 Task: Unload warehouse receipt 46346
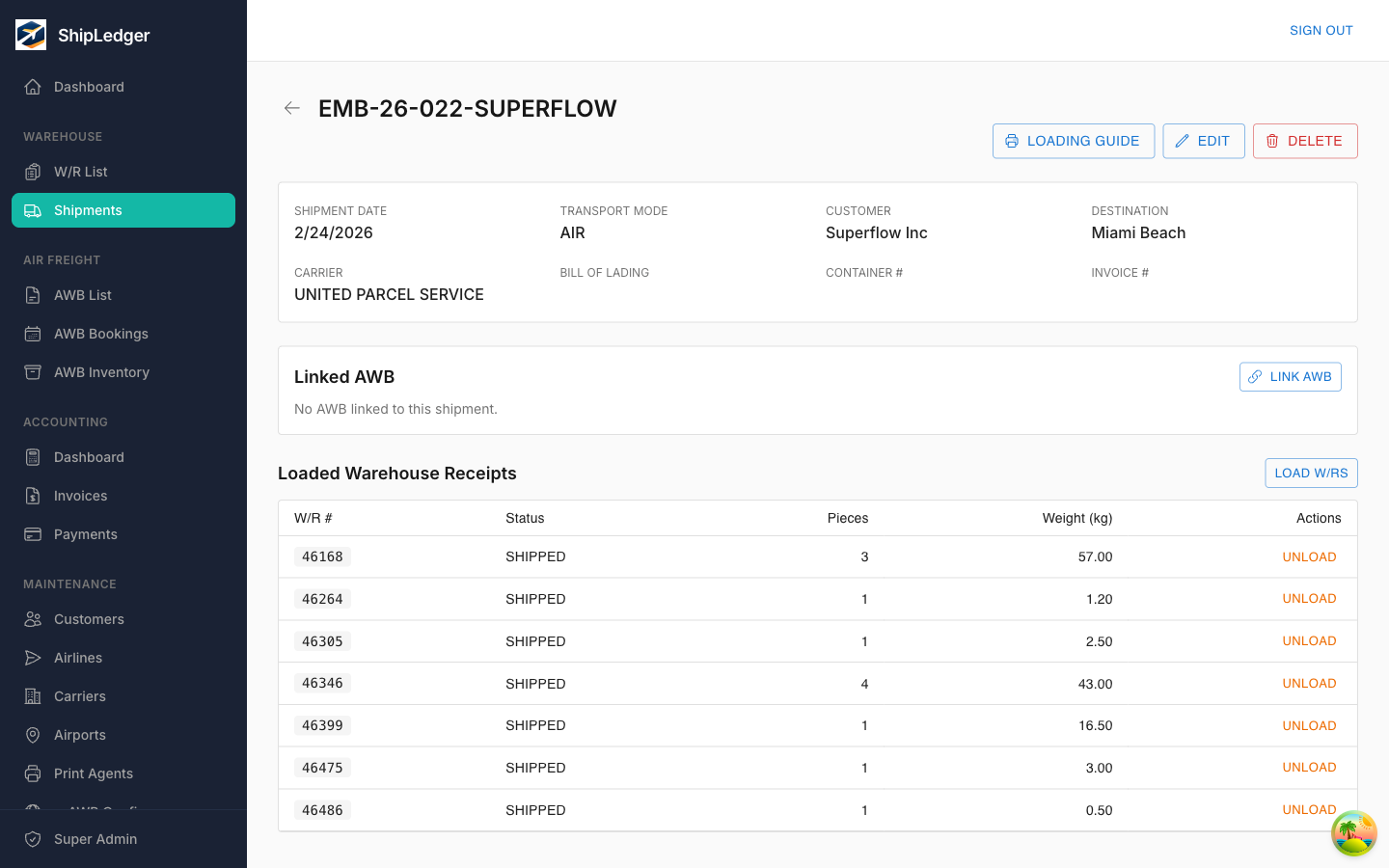click(1309, 683)
